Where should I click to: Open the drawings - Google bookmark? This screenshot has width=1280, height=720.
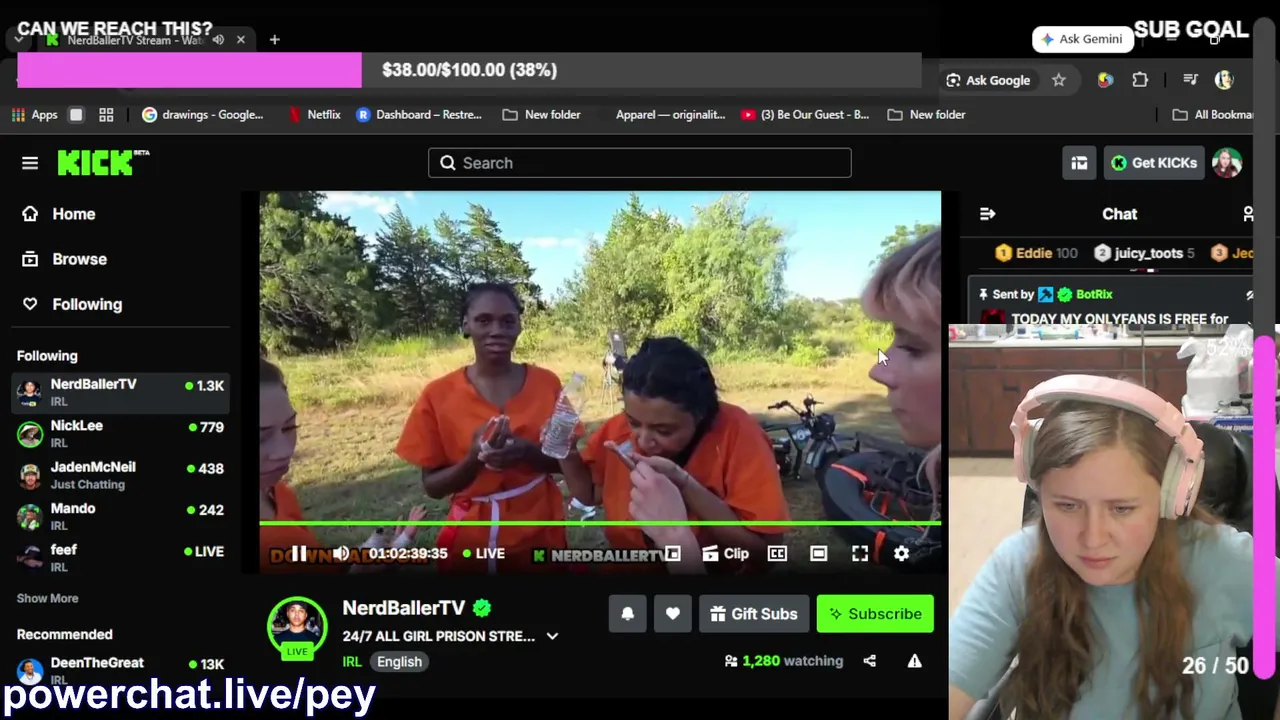pyautogui.click(x=203, y=115)
